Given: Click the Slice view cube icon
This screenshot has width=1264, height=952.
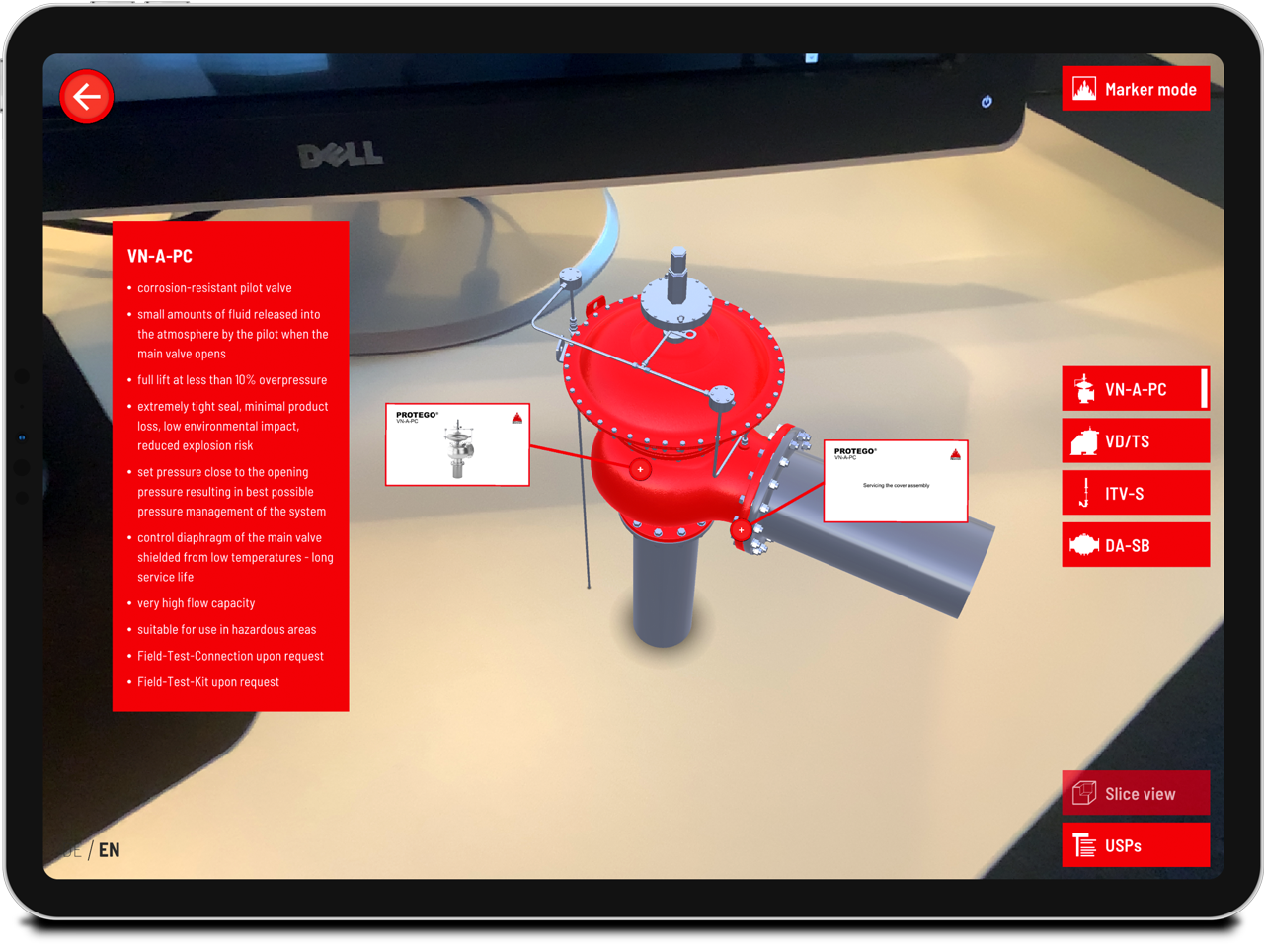Looking at the screenshot, I should pyautogui.click(x=1084, y=793).
